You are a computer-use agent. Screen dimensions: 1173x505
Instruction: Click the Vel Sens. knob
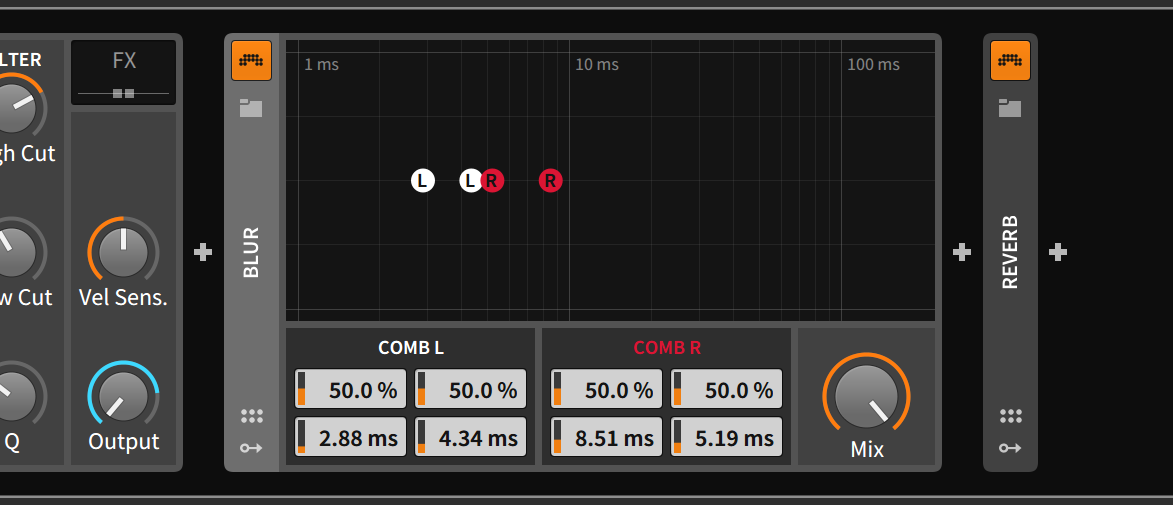123,253
